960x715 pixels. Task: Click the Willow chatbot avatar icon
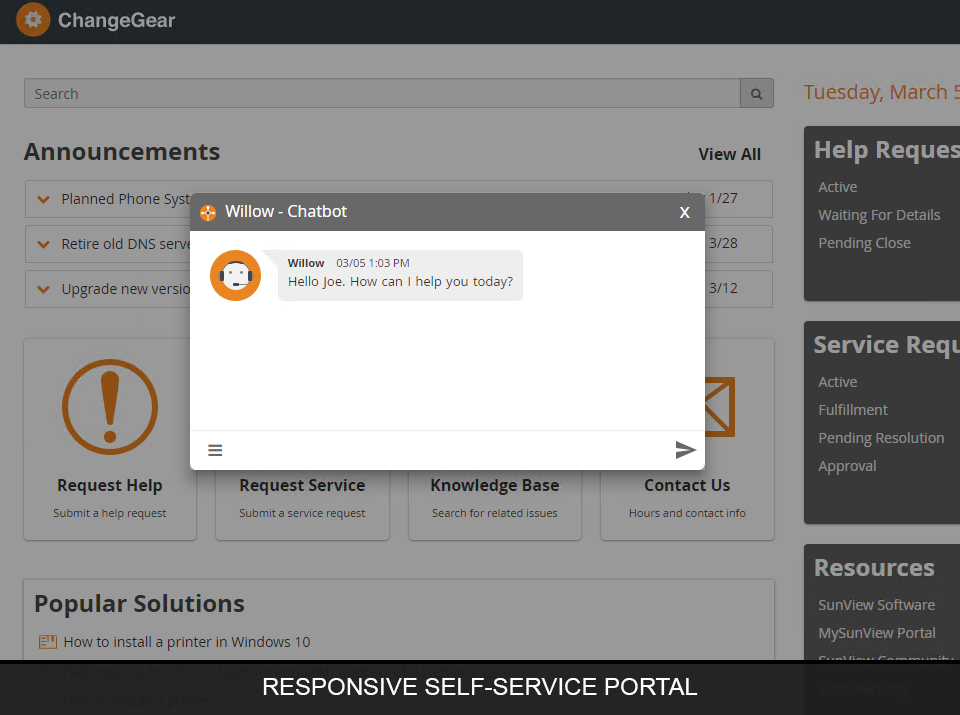[235, 275]
